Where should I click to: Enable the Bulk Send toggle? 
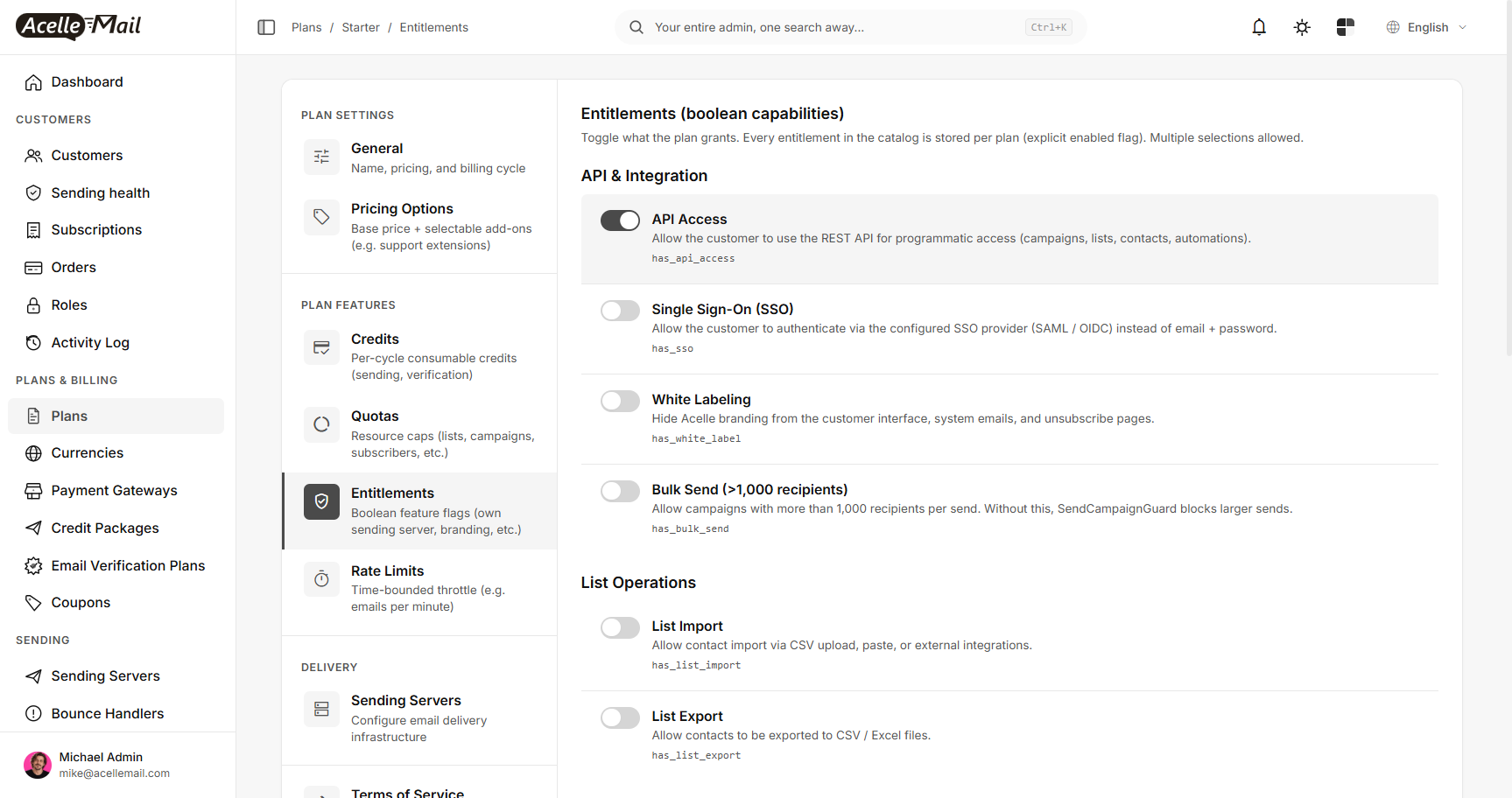coord(620,491)
